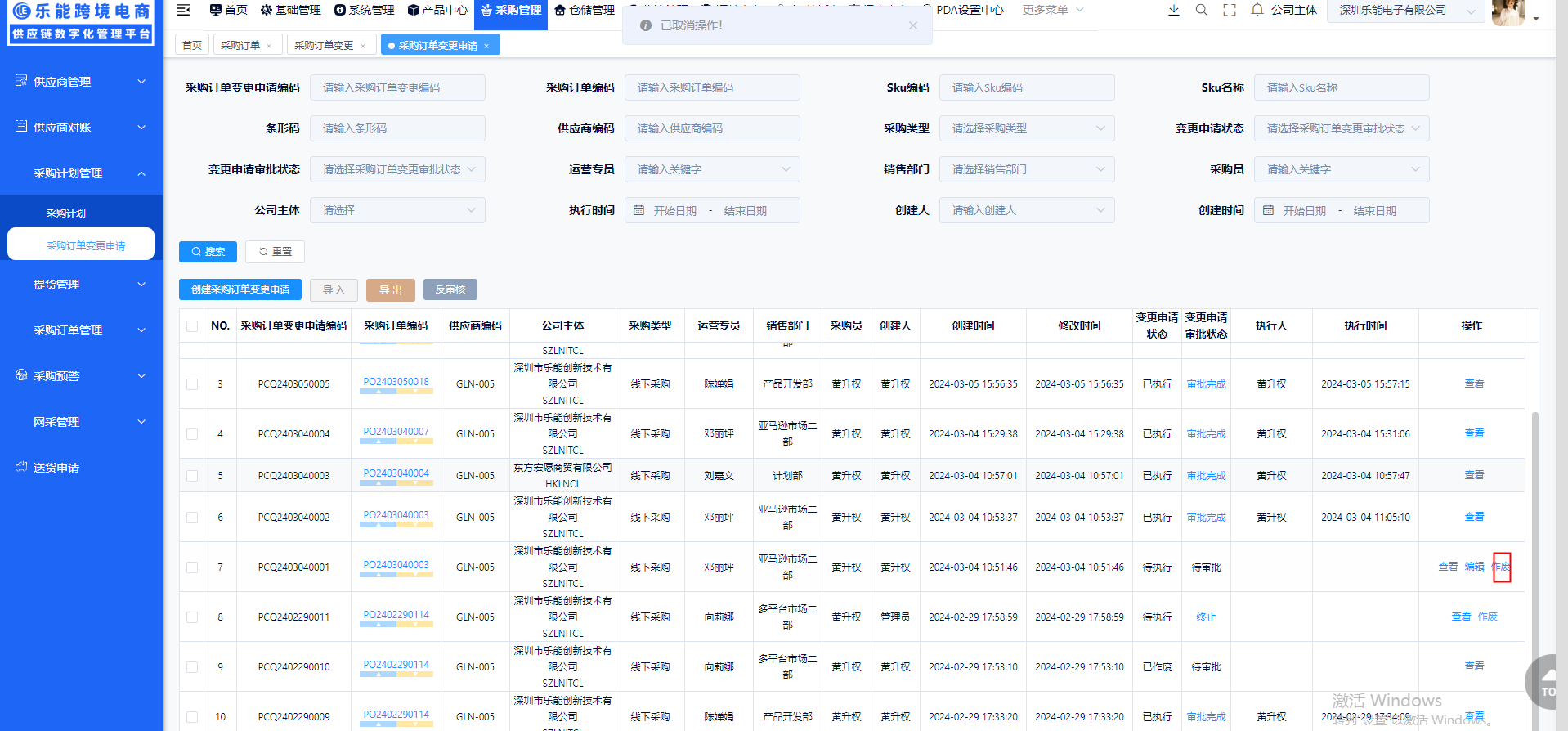Open 销售部门 dropdown filter
This screenshot has width=1568, height=731.
[x=1027, y=169]
